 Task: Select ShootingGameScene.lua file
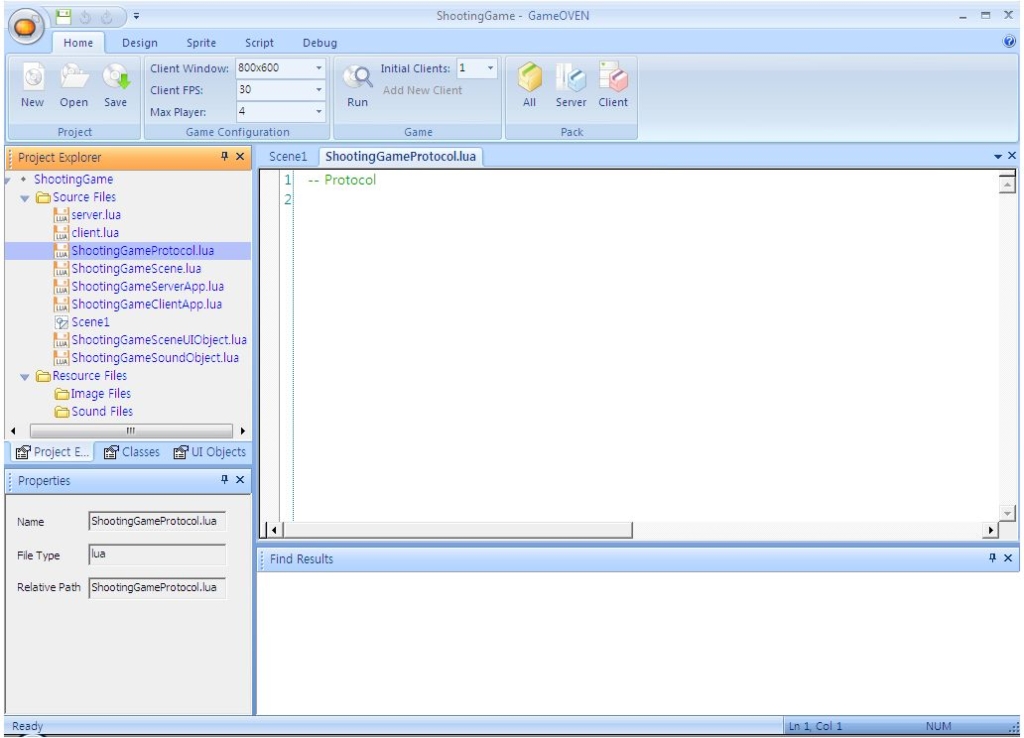coord(136,268)
